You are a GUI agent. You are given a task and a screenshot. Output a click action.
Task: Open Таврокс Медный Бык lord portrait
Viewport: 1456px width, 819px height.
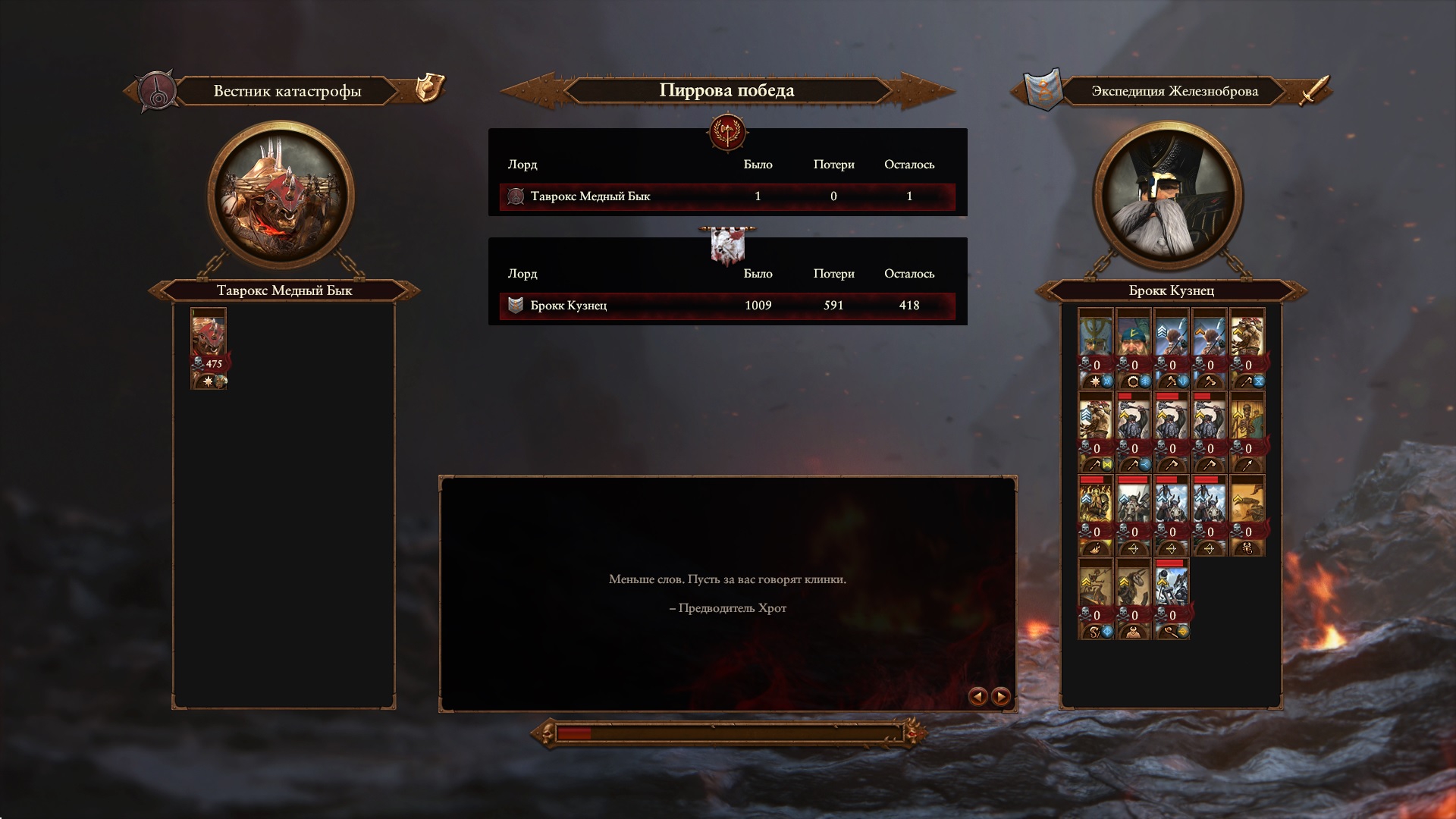[281, 195]
